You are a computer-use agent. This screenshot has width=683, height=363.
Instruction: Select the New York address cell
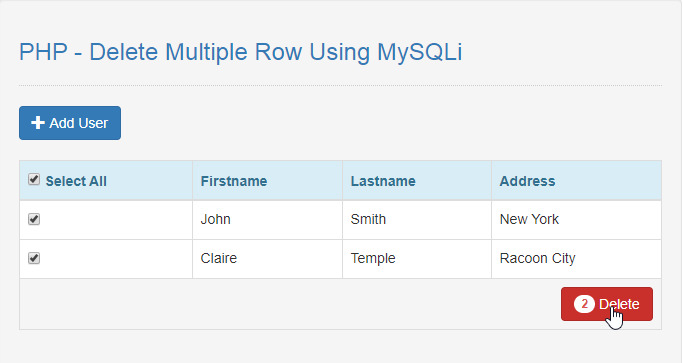[x=576, y=220]
